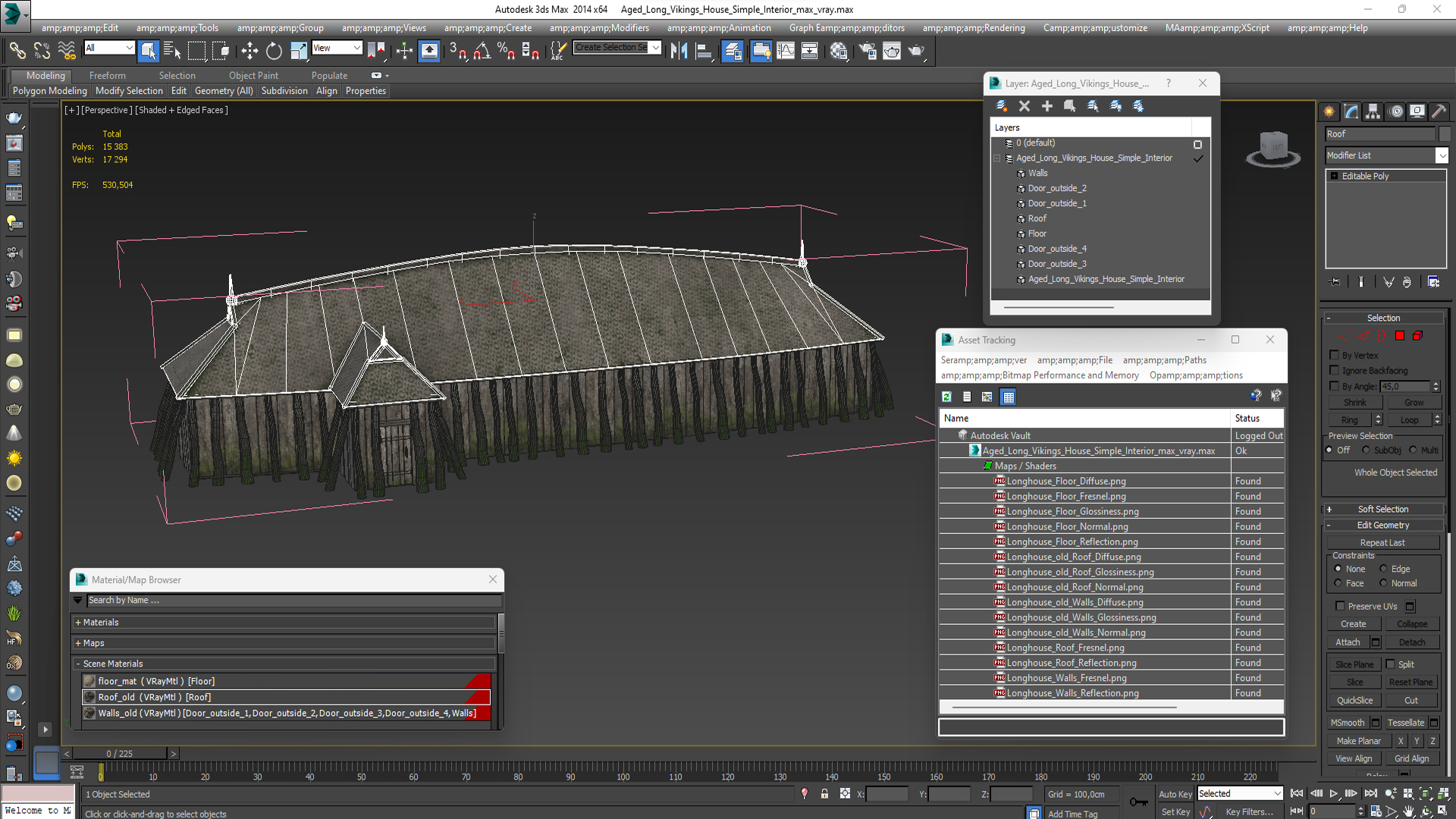
Task: Click the Configure Modifier Sets icon
Action: pos(1433,281)
